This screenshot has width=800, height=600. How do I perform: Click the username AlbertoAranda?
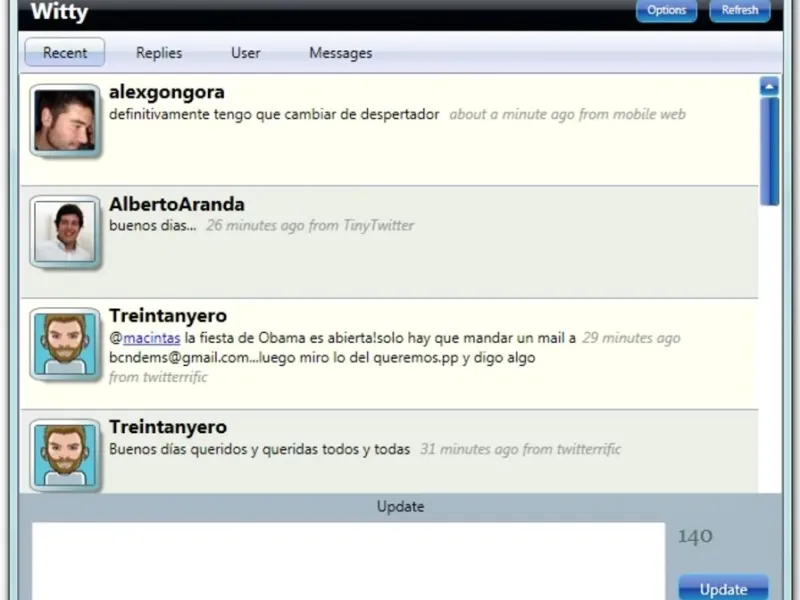[177, 204]
